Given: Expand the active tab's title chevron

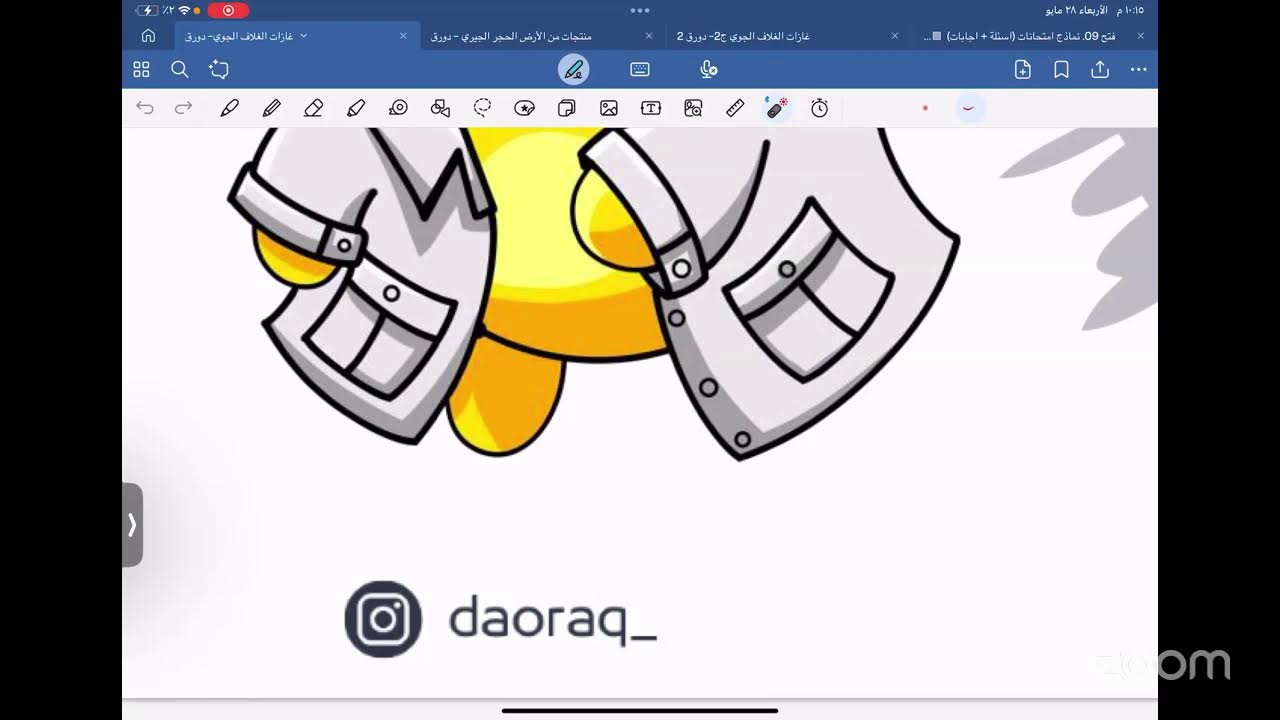Looking at the screenshot, I should [304, 36].
